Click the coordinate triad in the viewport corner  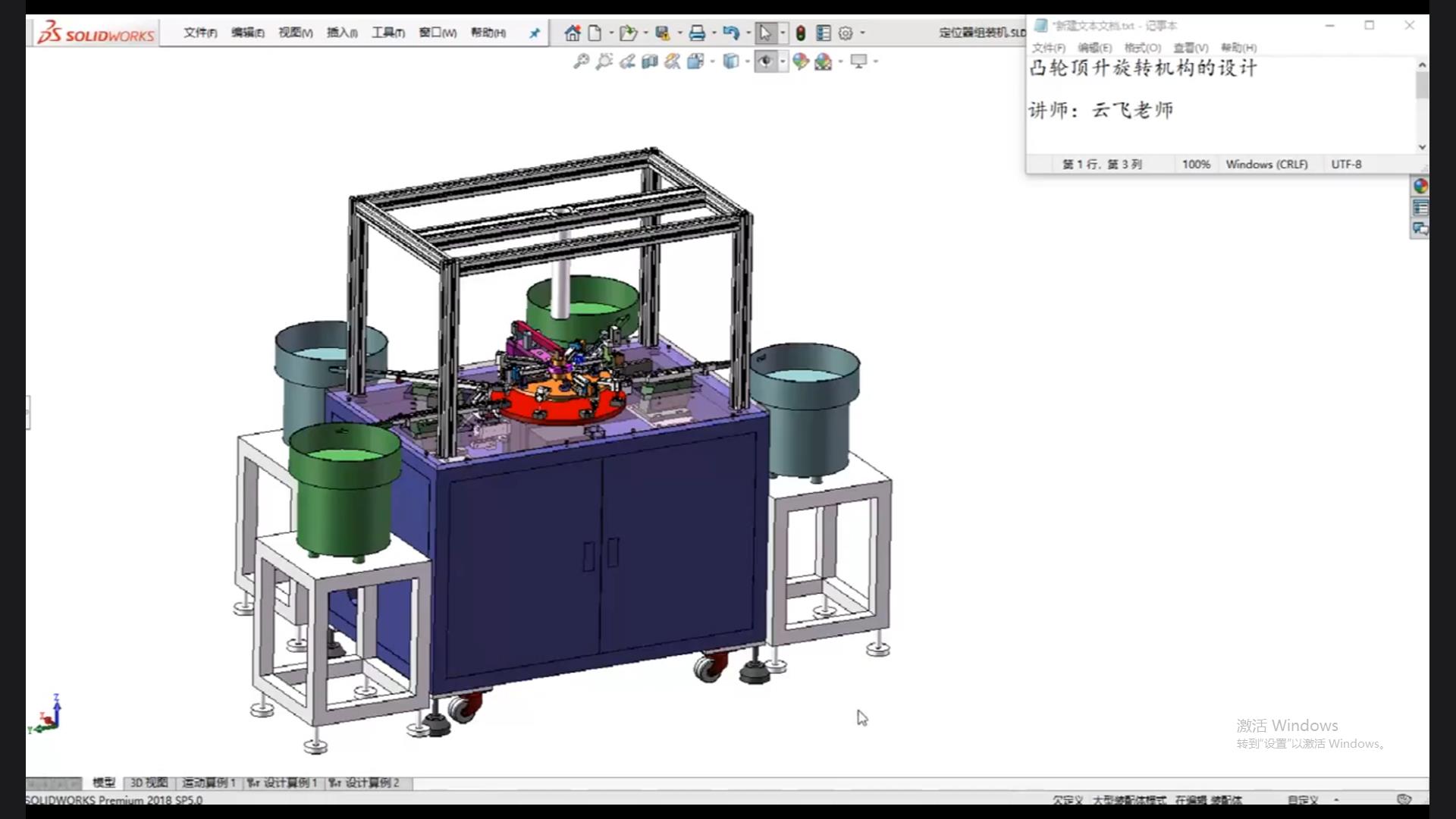[45, 714]
